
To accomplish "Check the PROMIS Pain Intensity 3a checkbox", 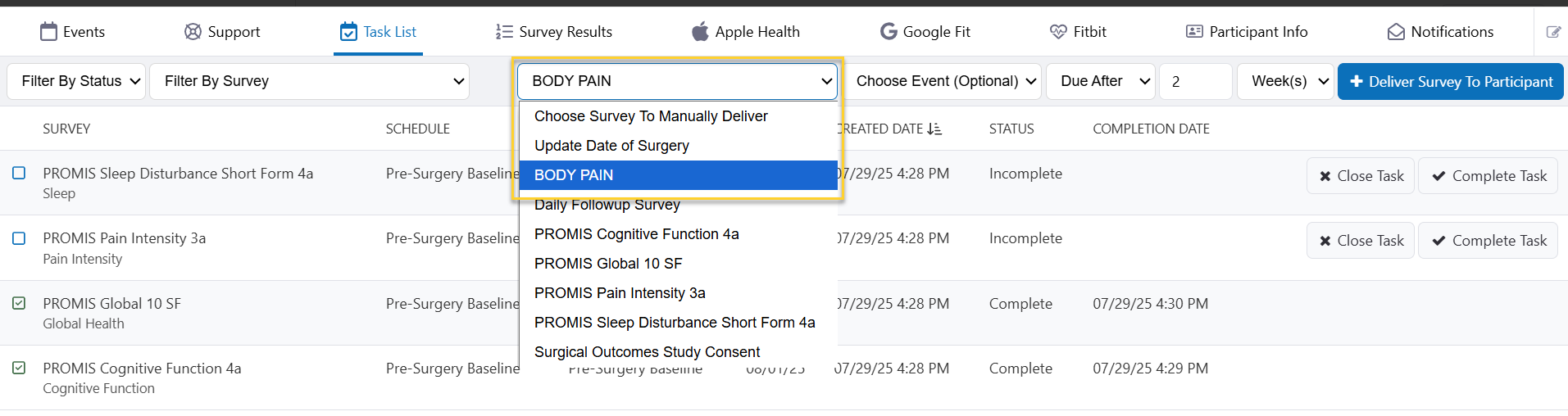I will pyautogui.click(x=19, y=238).
